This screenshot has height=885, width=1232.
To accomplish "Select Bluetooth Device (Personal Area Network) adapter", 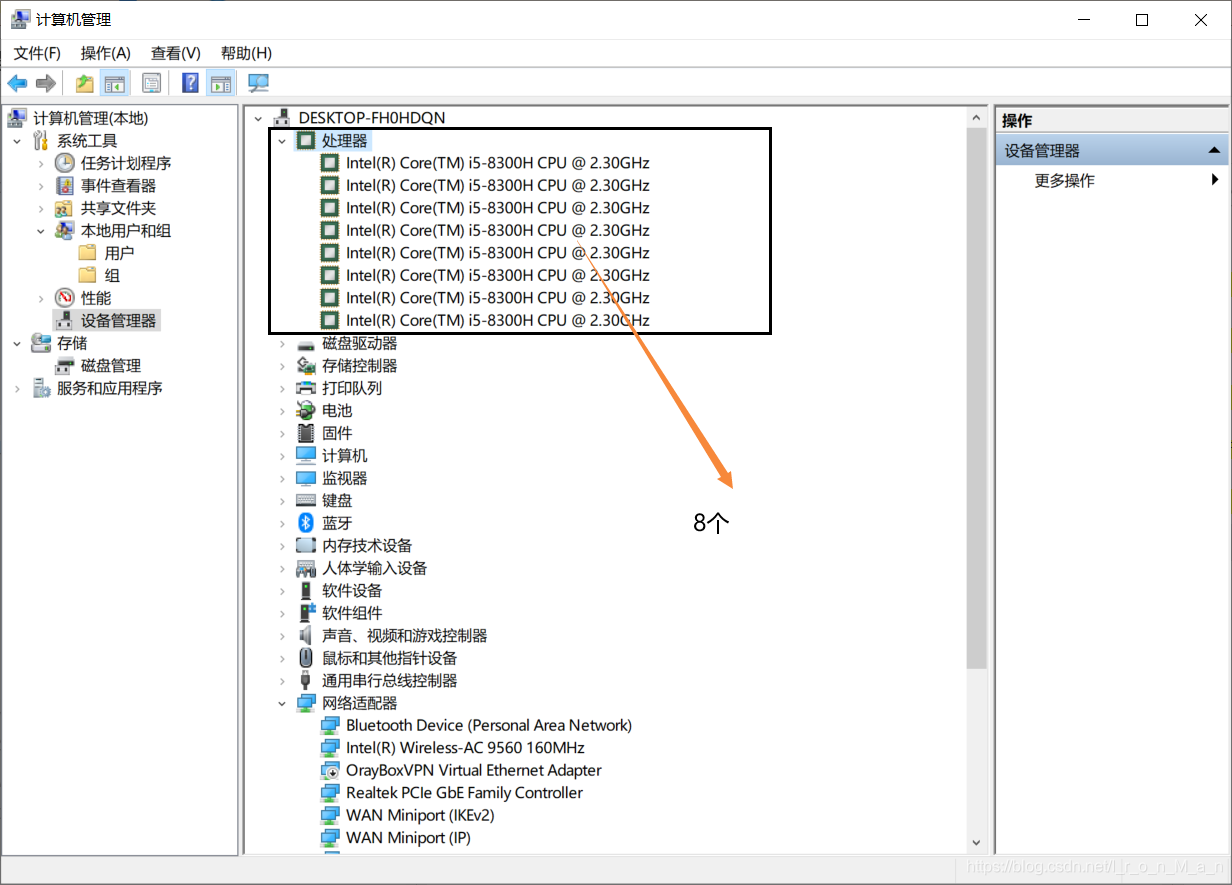I will point(489,725).
